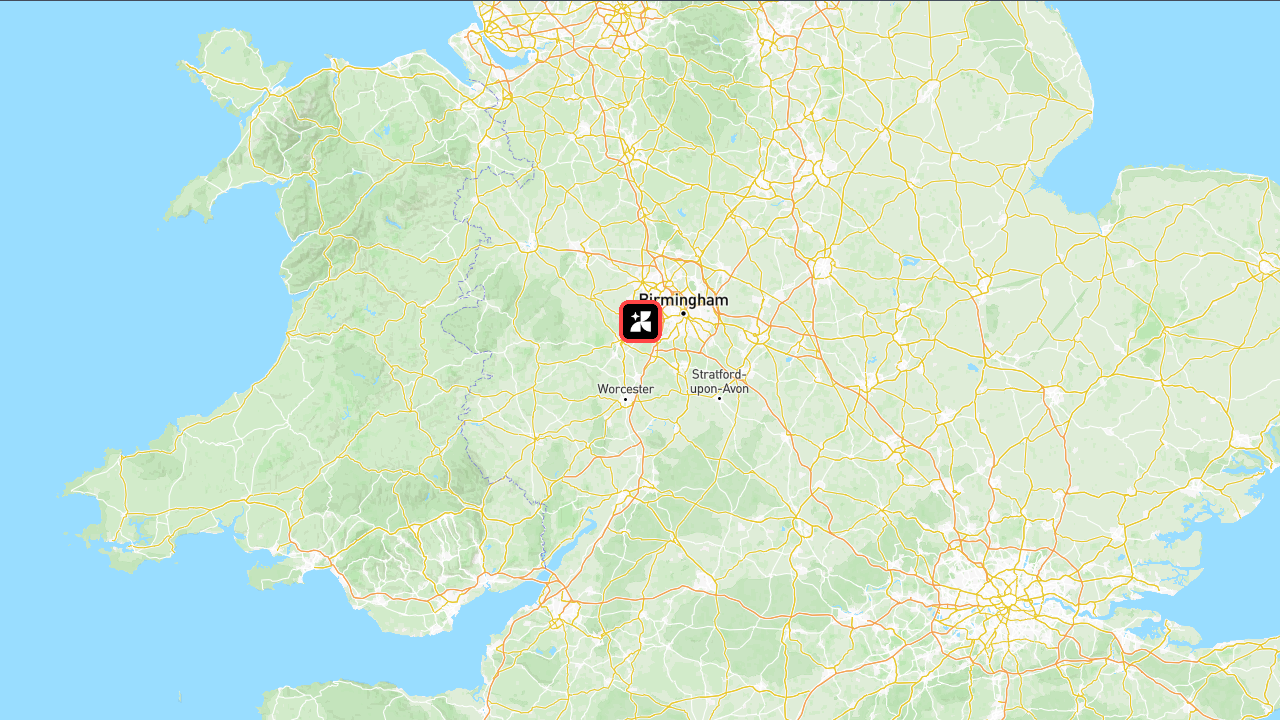Click the Stratford-upon-Avon location dot
Viewport: 1280px width, 720px height.
pyautogui.click(x=719, y=398)
